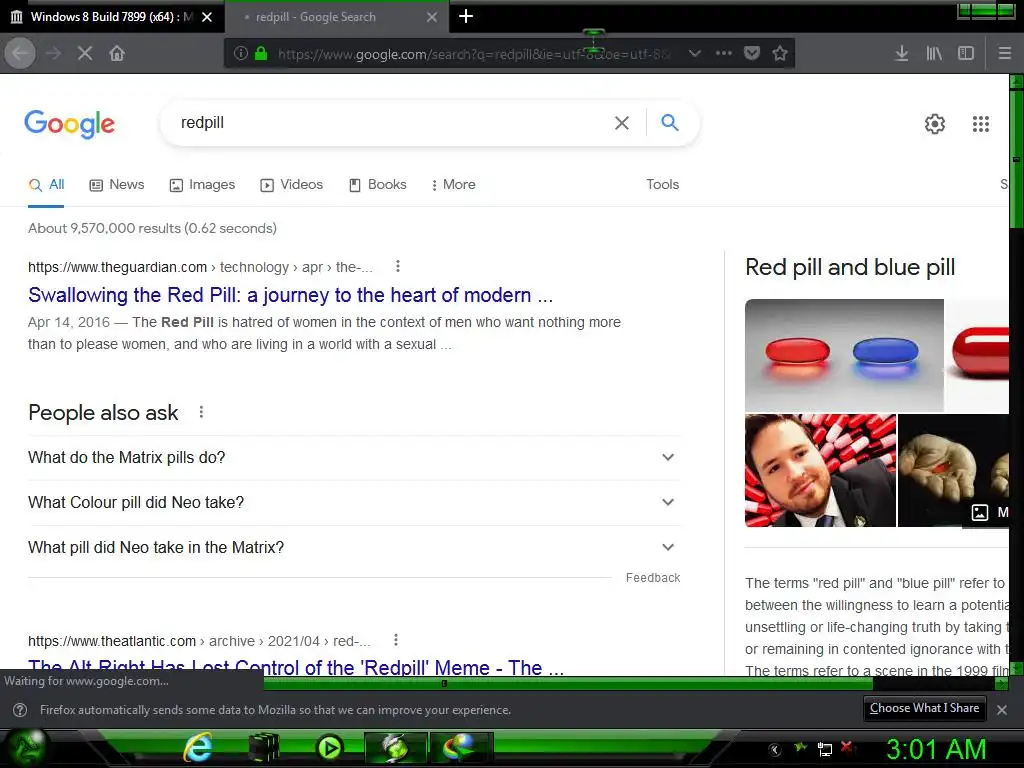Open the Atlantic Redpill Meme article

pyautogui.click(x=296, y=667)
